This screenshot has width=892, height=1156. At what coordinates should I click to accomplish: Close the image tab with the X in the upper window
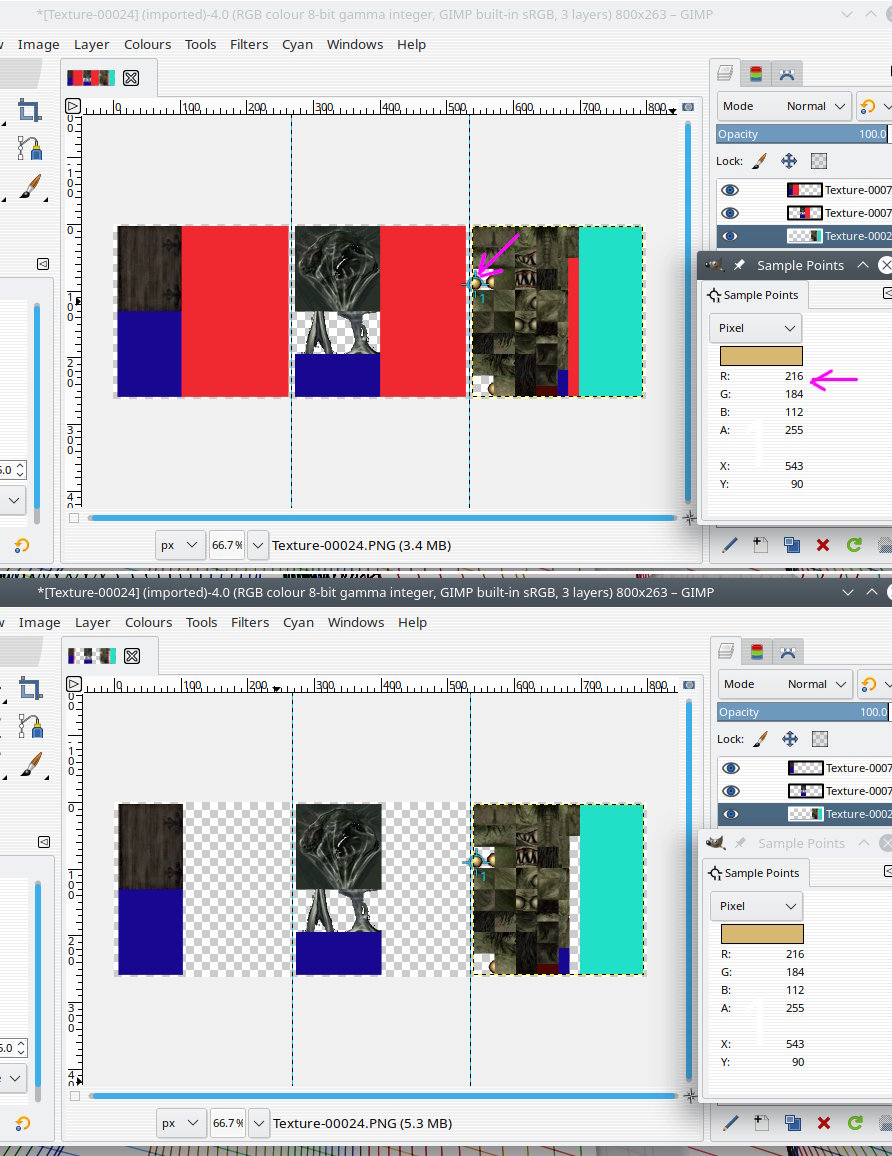(x=131, y=77)
